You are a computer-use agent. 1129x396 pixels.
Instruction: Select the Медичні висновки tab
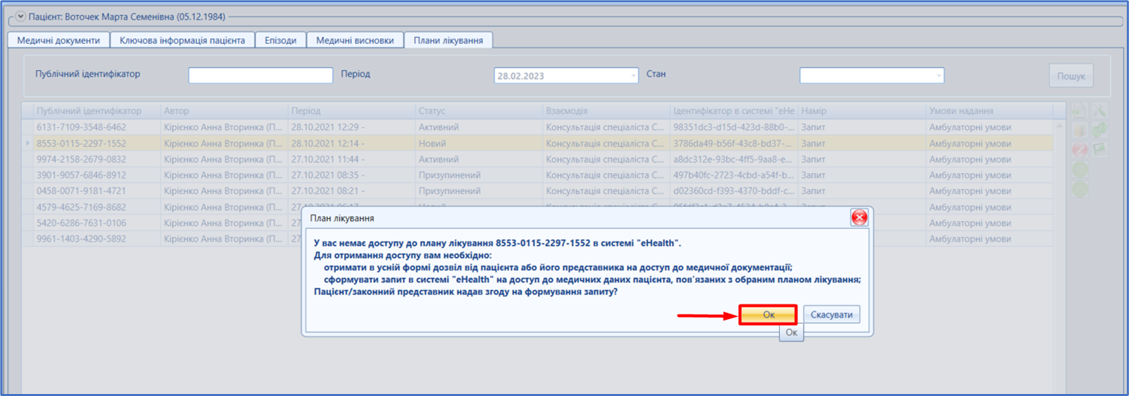pyautogui.click(x=355, y=40)
